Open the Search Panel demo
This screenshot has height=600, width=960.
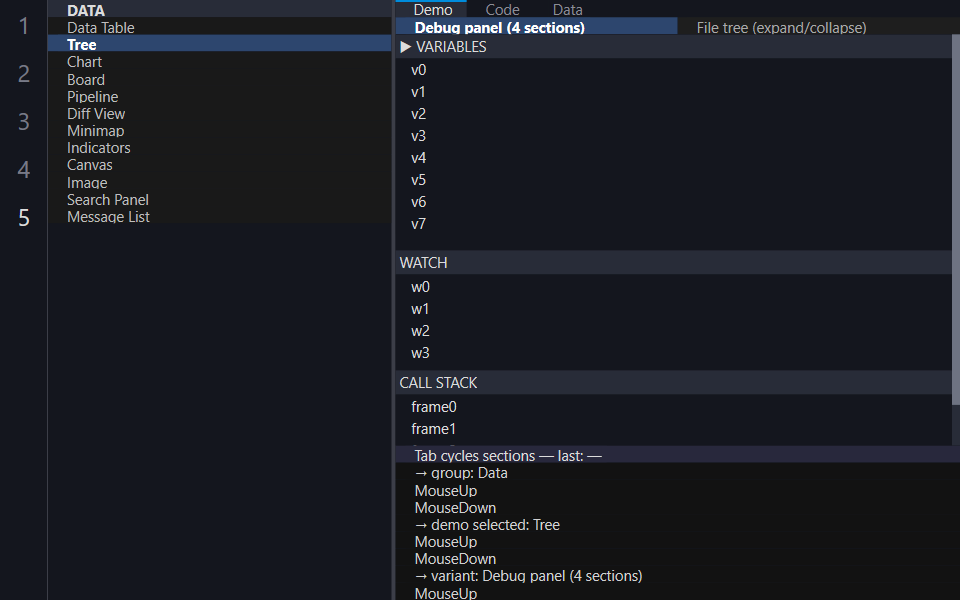coord(219,200)
